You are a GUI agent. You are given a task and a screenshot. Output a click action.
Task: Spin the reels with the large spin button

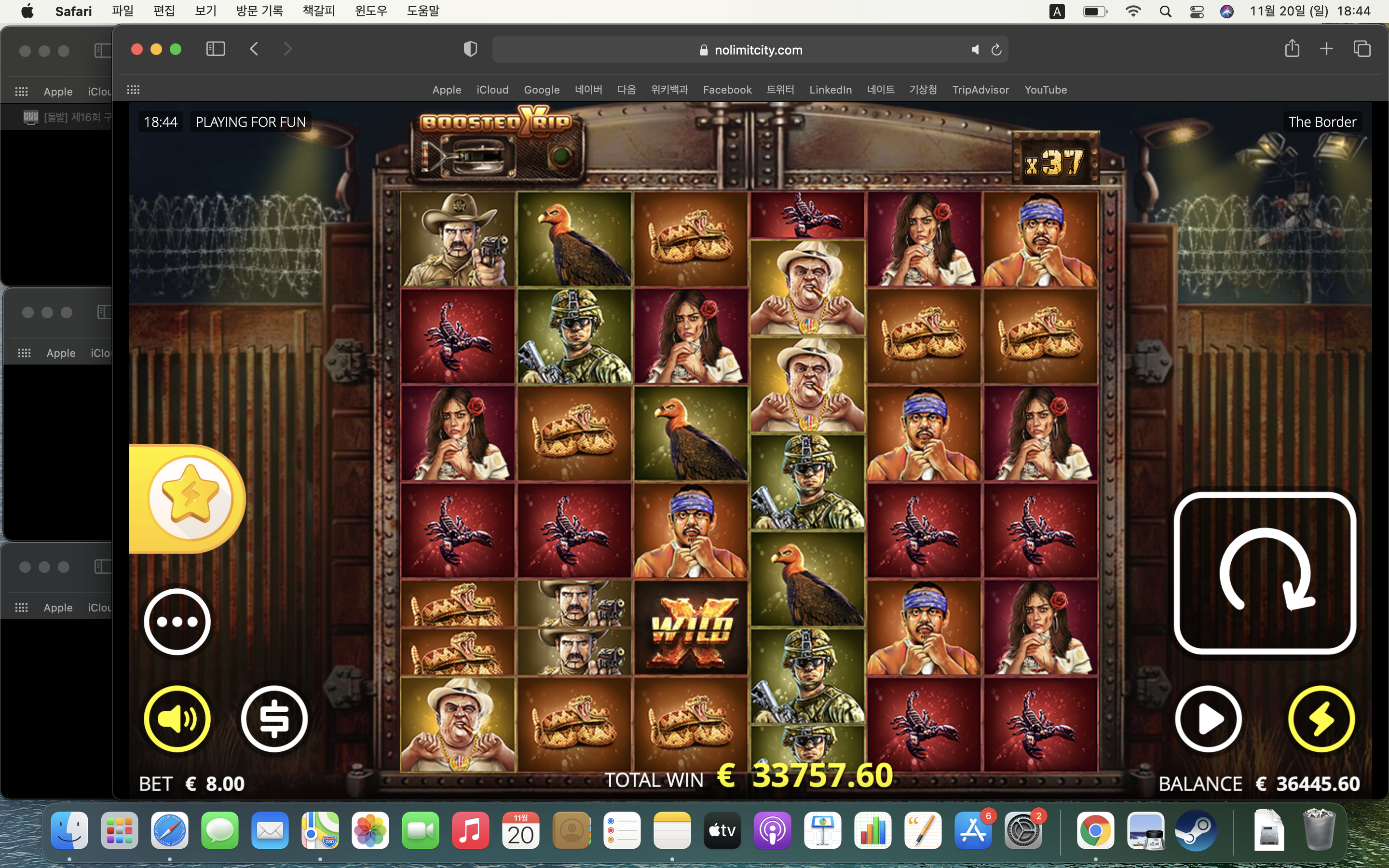(1265, 572)
